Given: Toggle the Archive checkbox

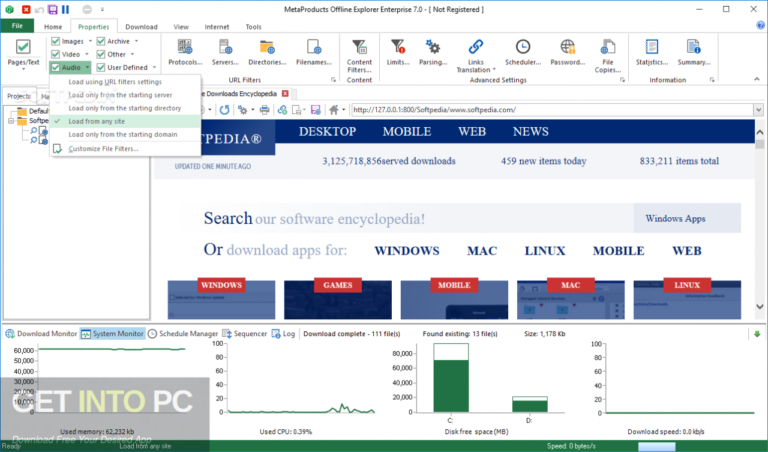Looking at the screenshot, I should [101, 41].
